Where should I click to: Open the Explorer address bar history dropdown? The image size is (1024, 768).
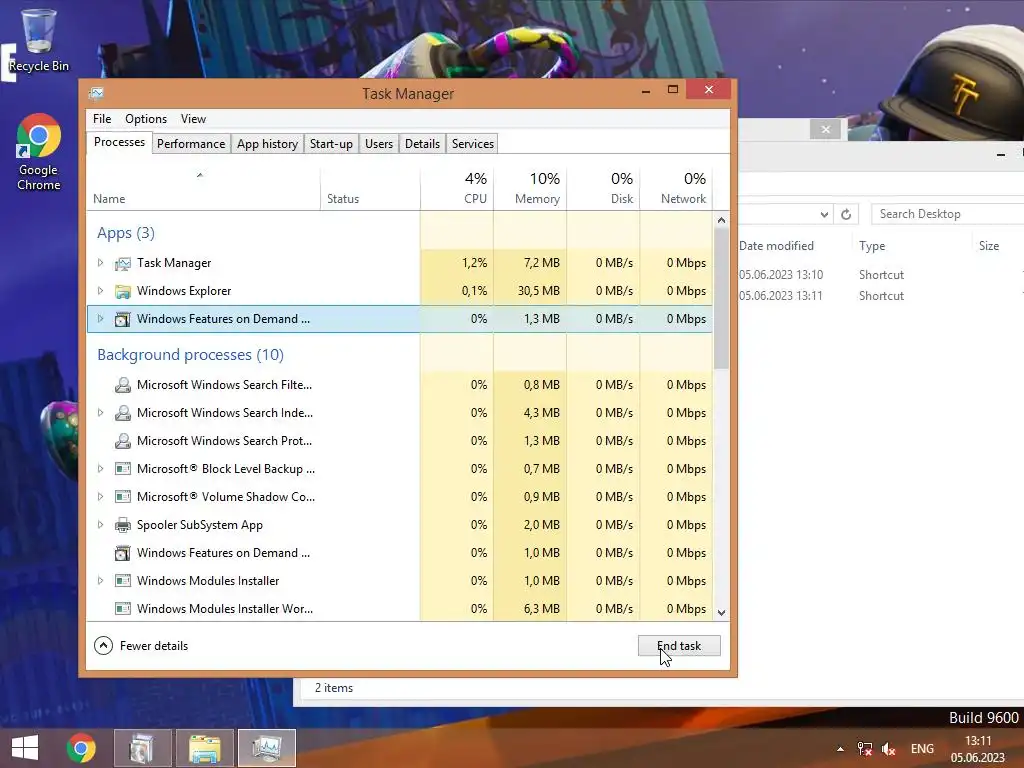click(x=824, y=214)
